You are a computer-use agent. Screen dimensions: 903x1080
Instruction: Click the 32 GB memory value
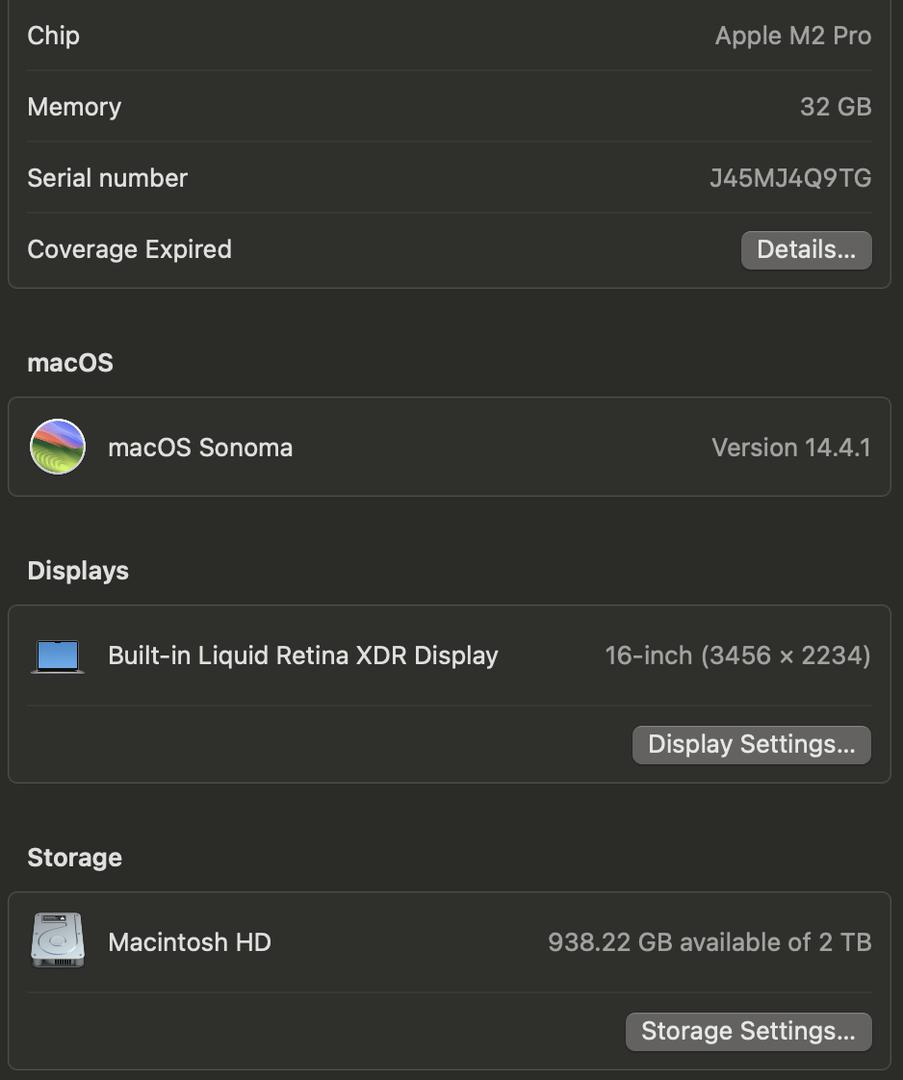click(835, 107)
